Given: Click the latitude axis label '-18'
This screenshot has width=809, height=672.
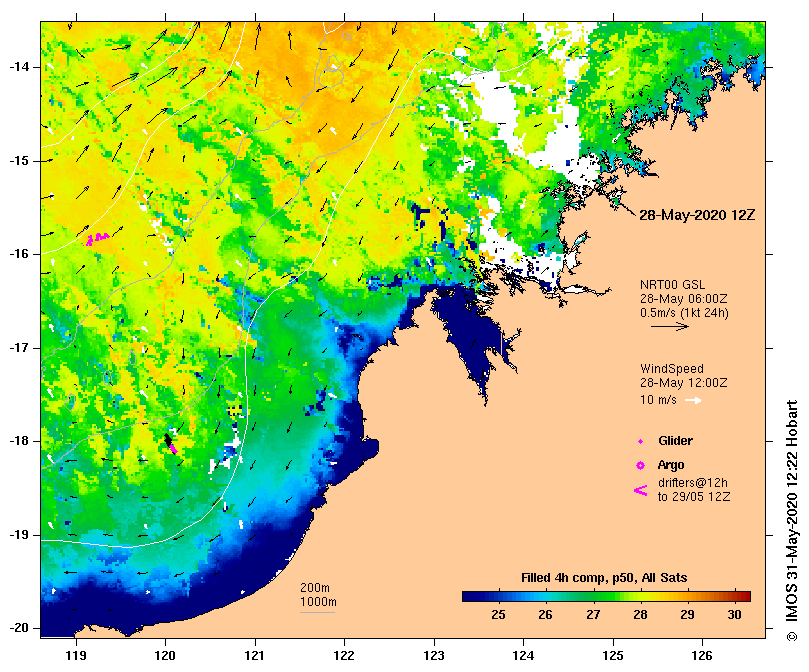Looking at the screenshot, I should [20, 441].
